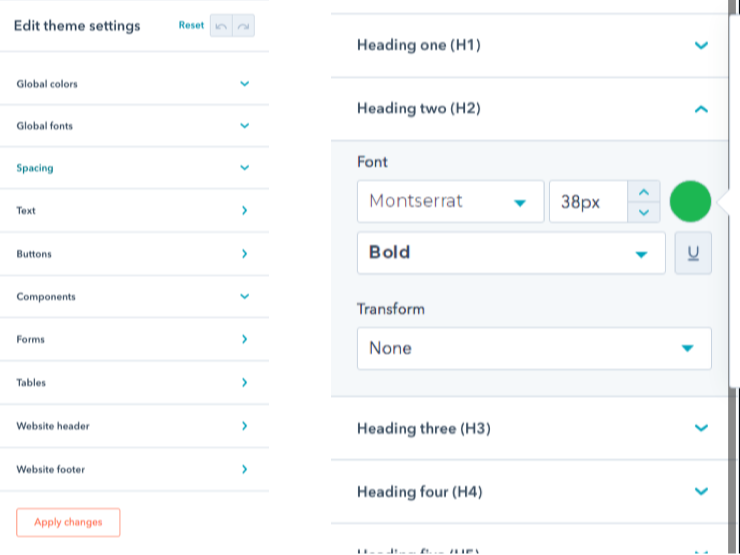Open the Bold font weight dropdown
The image size is (740, 555).
pyautogui.click(x=511, y=253)
